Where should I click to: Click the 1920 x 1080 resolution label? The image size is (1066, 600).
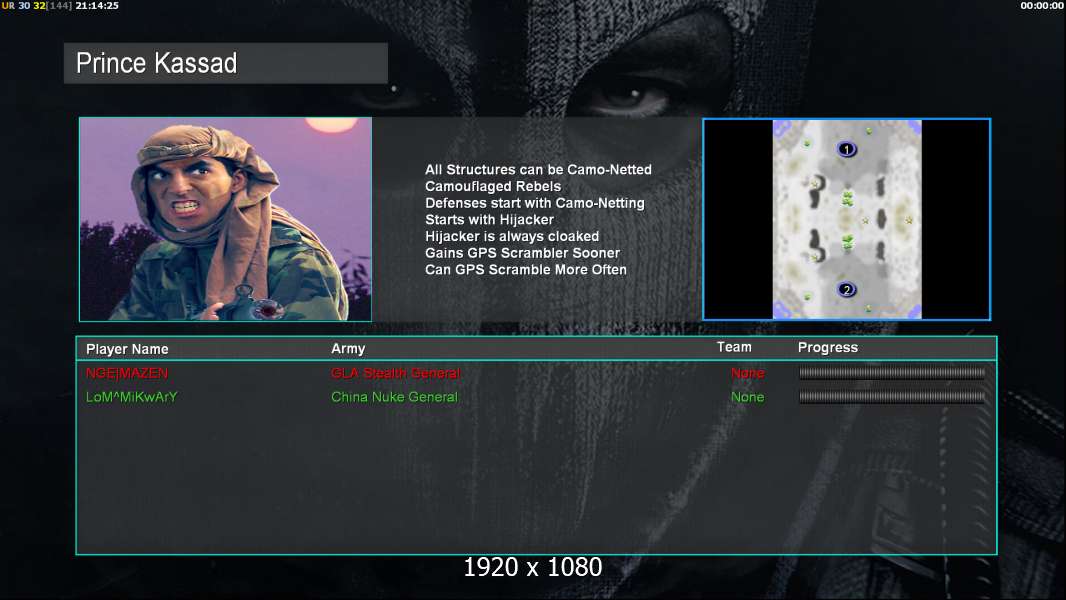coord(533,567)
